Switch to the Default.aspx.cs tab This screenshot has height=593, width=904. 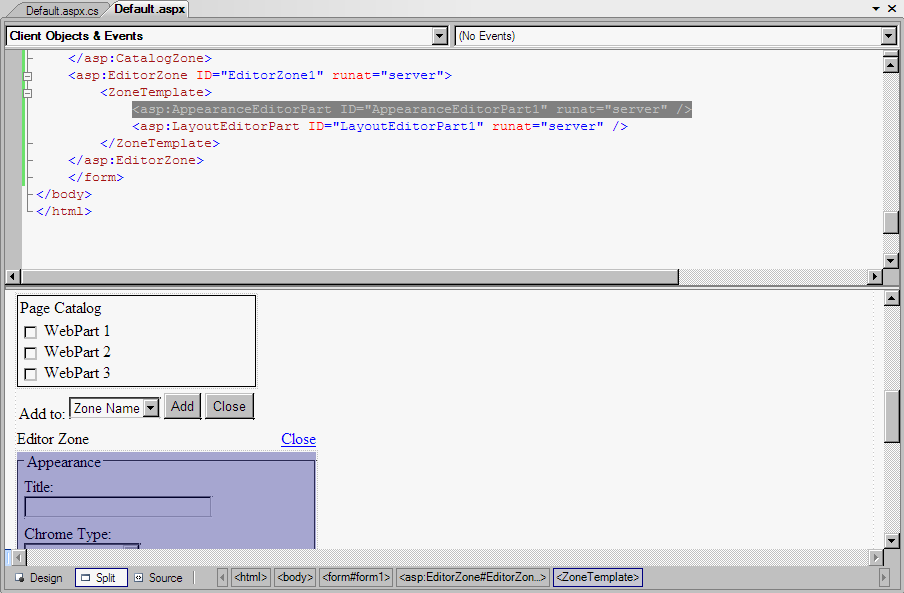[x=61, y=10]
